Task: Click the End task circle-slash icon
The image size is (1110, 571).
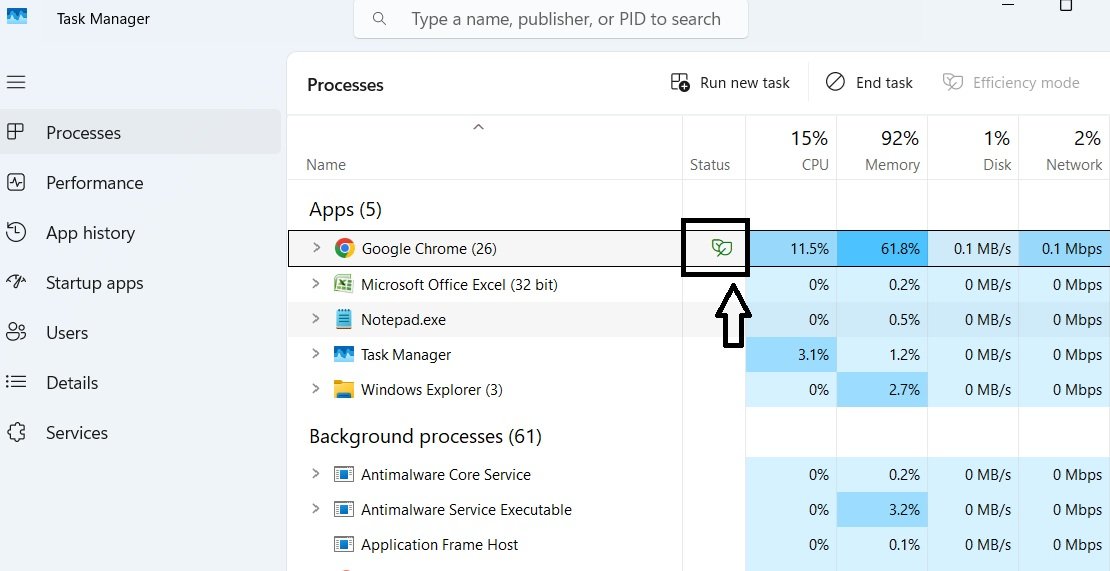Action: pos(835,82)
